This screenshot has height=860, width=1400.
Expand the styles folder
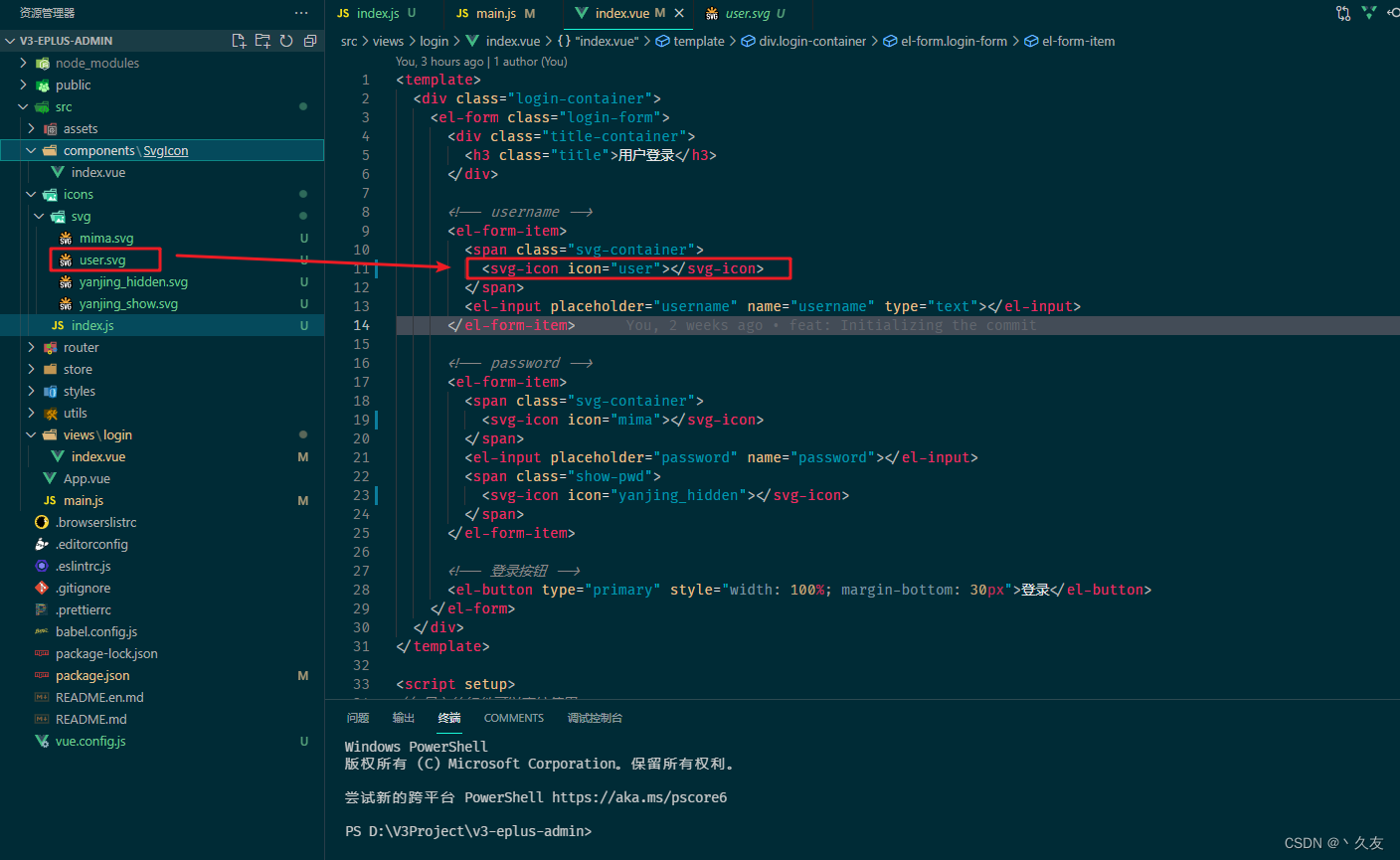[32, 391]
